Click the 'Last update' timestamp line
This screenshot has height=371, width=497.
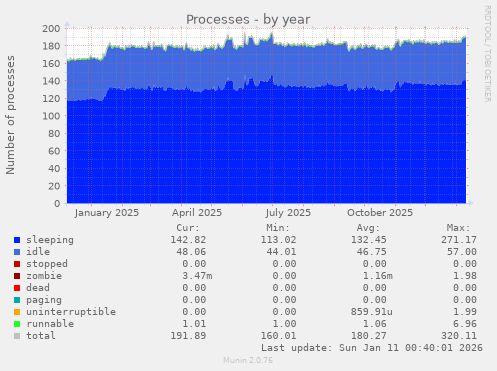click(372, 348)
